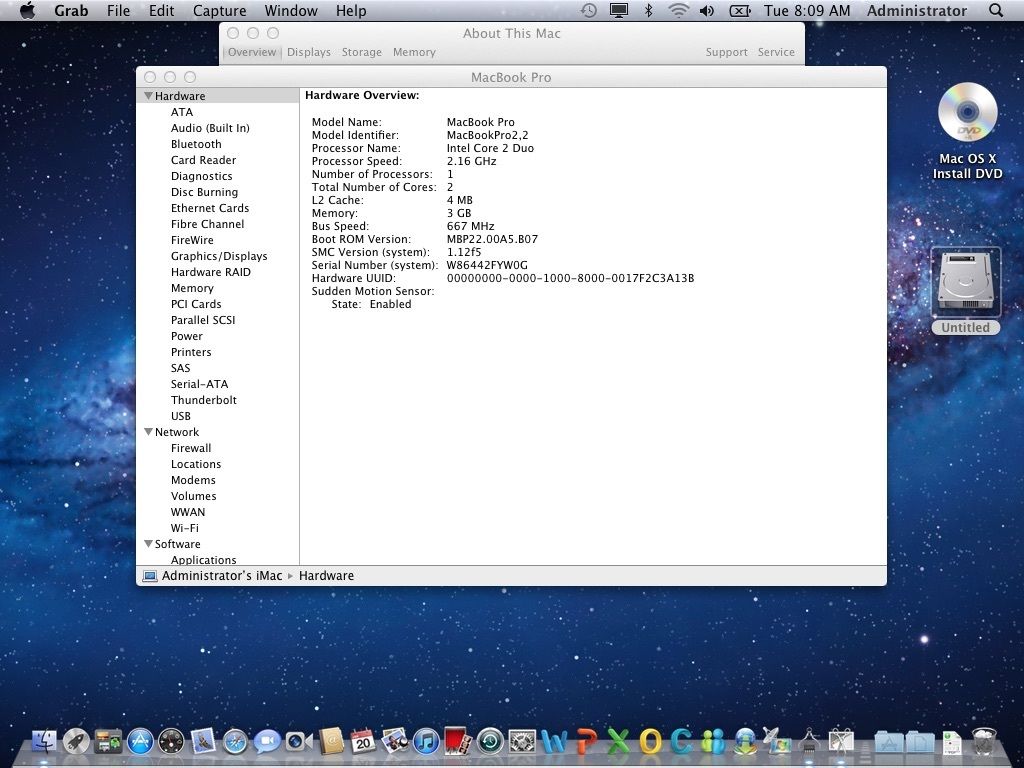This screenshot has height=768, width=1024.
Task: Switch to the Storage tab
Action: pyautogui.click(x=361, y=52)
